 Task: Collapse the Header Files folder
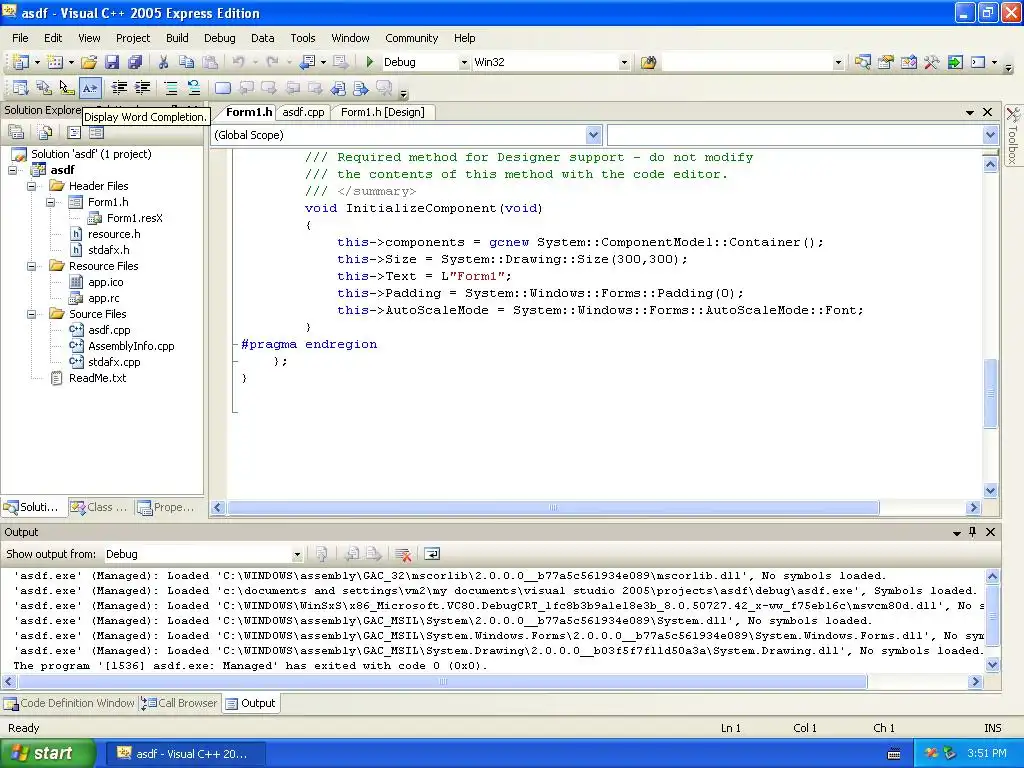[x=31, y=186]
